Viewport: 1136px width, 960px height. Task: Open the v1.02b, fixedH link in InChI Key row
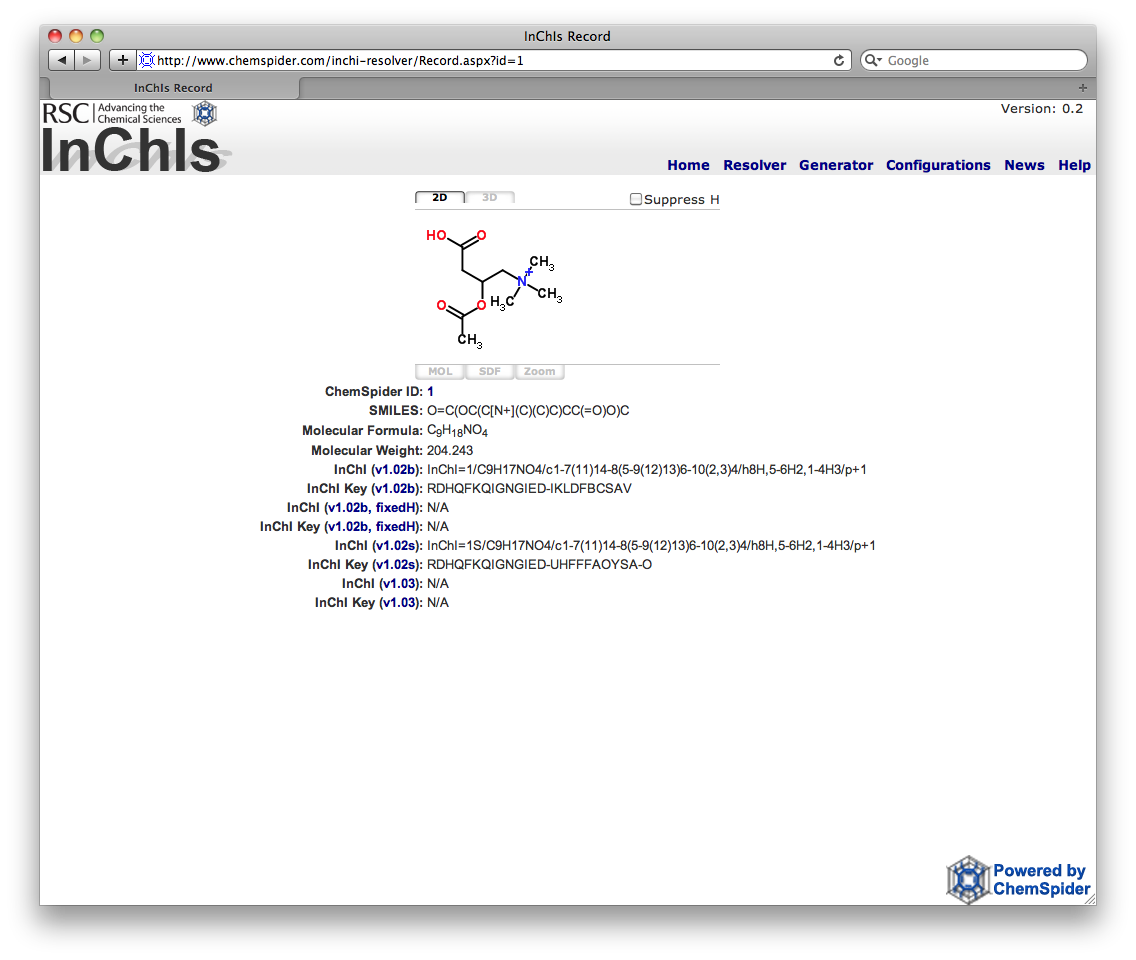coord(372,526)
